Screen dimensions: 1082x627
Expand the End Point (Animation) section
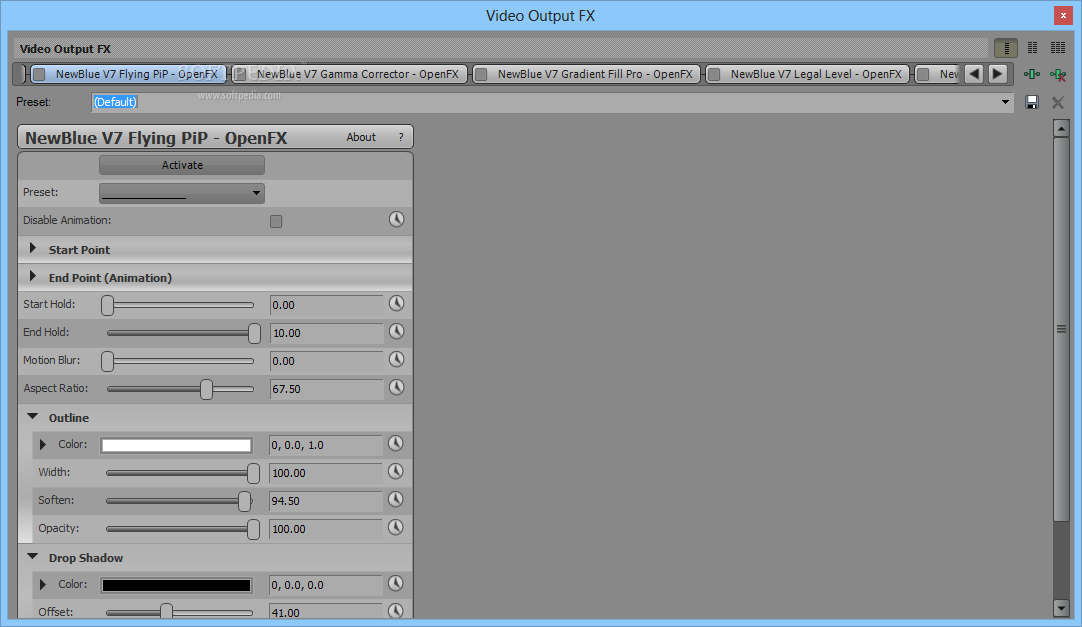(x=32, y=276)
